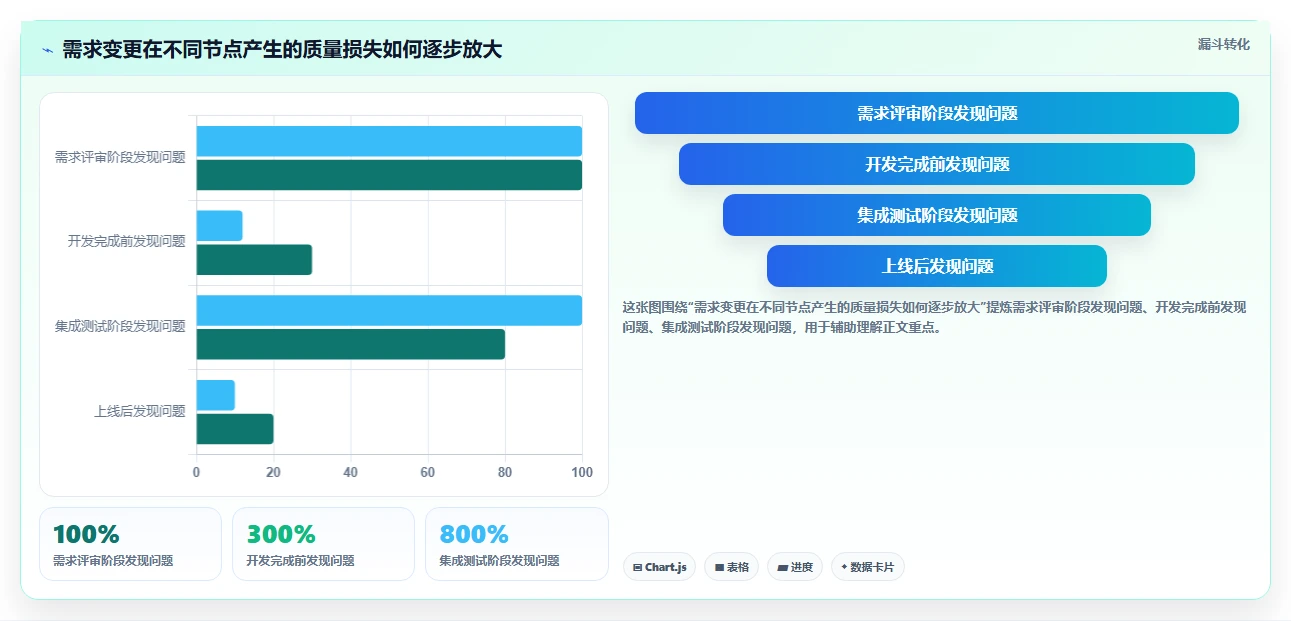Click the 表格 chip
This screenshot has width=1291, height=621.
pos(731,567)
